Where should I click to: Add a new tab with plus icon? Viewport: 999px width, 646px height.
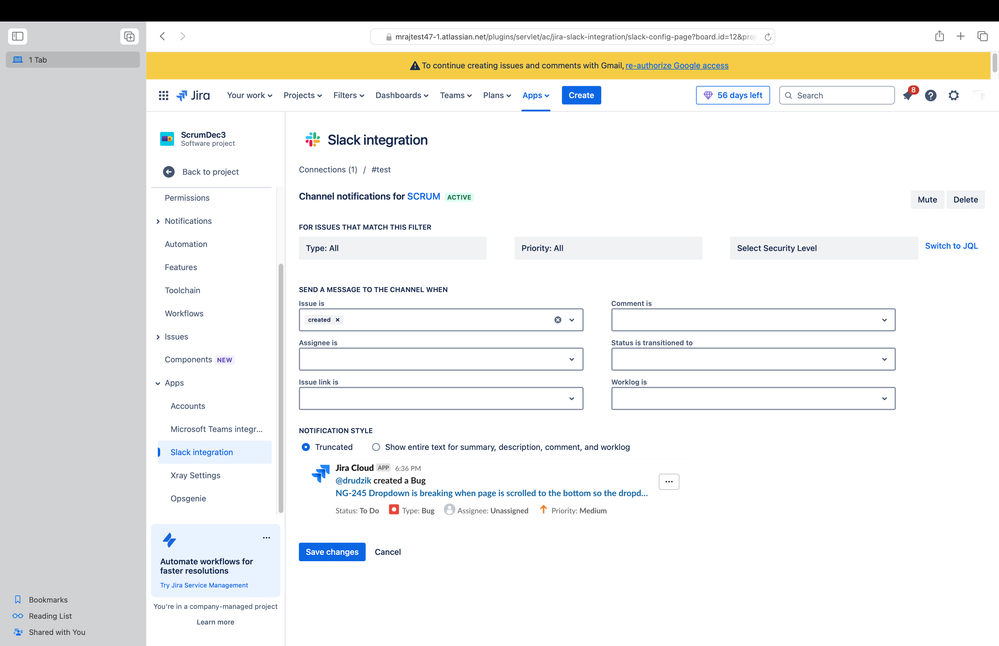pyautogui.click(x=960, y=36)
